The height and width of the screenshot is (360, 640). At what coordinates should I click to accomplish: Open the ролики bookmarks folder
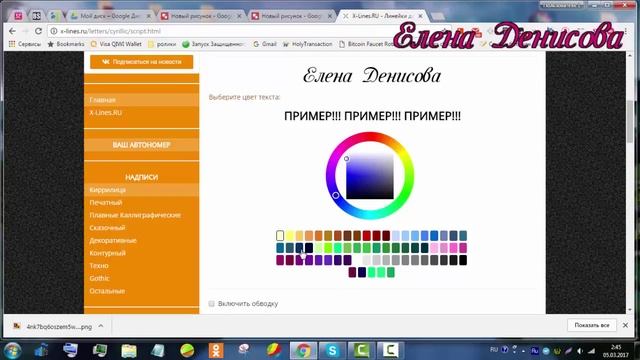coord(162,44)
